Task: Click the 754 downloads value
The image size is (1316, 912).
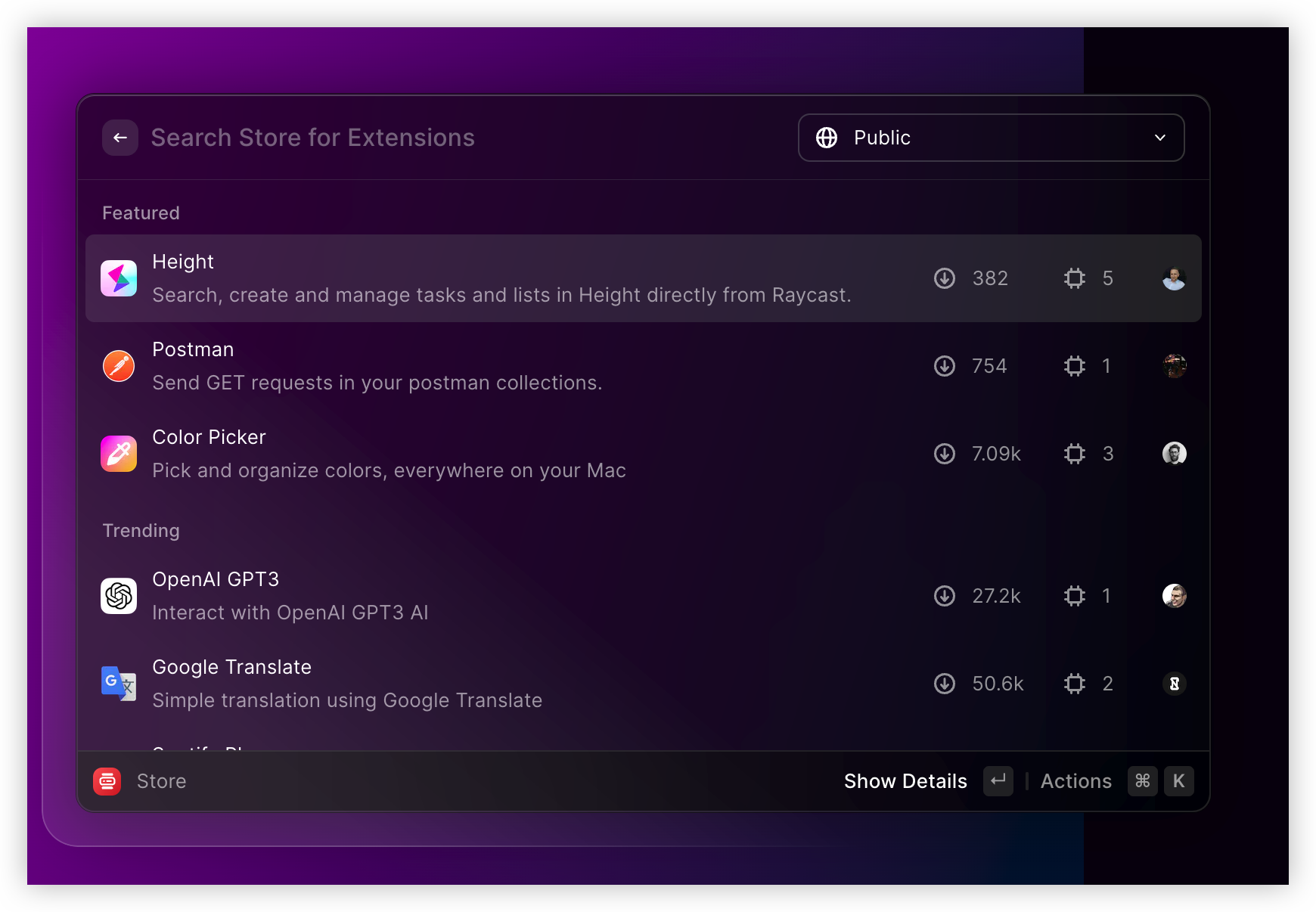Action: coord(989,366)
